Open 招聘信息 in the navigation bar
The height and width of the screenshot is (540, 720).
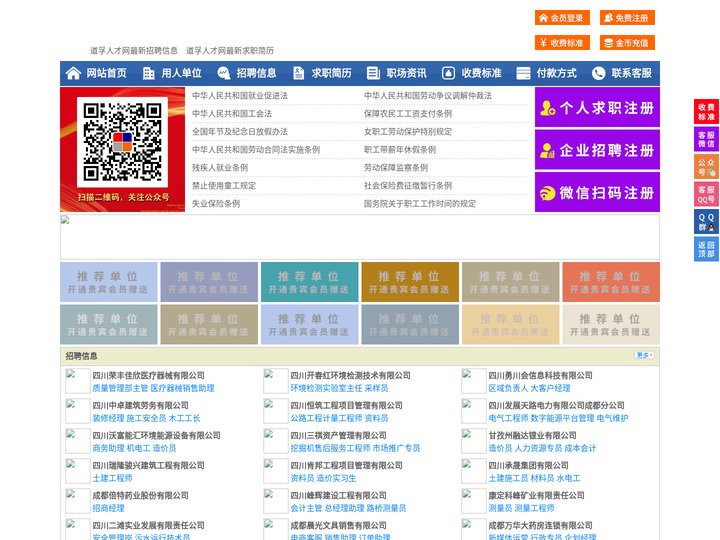click(x=256, y=73)
